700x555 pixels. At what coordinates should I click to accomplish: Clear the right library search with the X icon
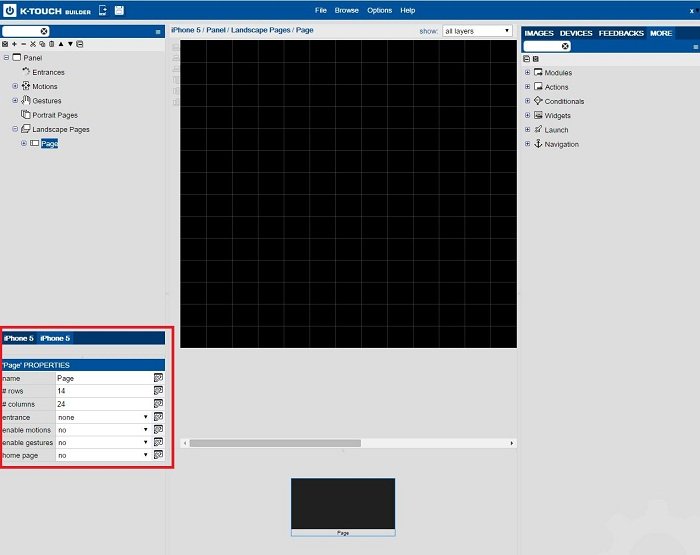coord(565,46)
